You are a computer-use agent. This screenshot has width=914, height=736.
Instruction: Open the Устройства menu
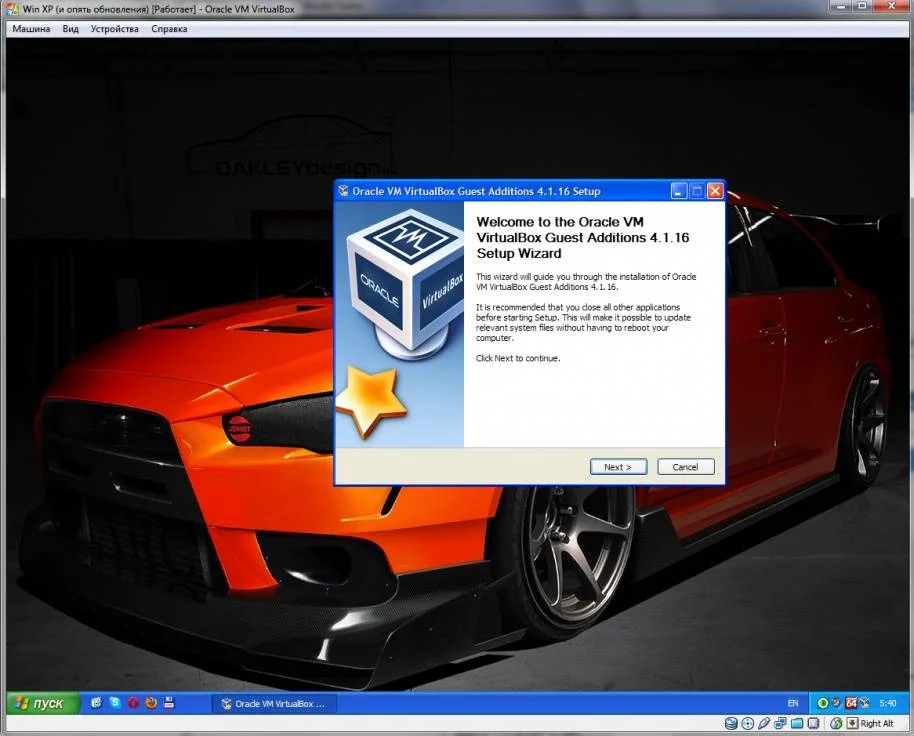pos(115,29)
